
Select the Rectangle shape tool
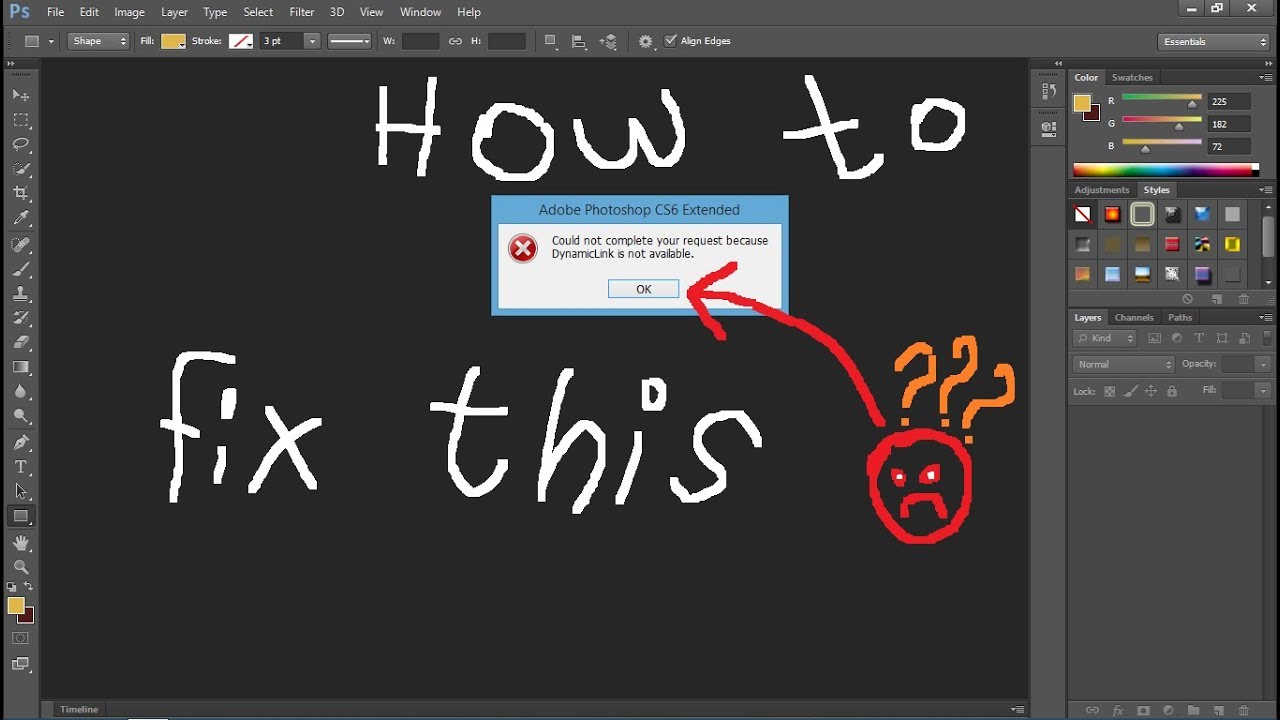(20, 517)
